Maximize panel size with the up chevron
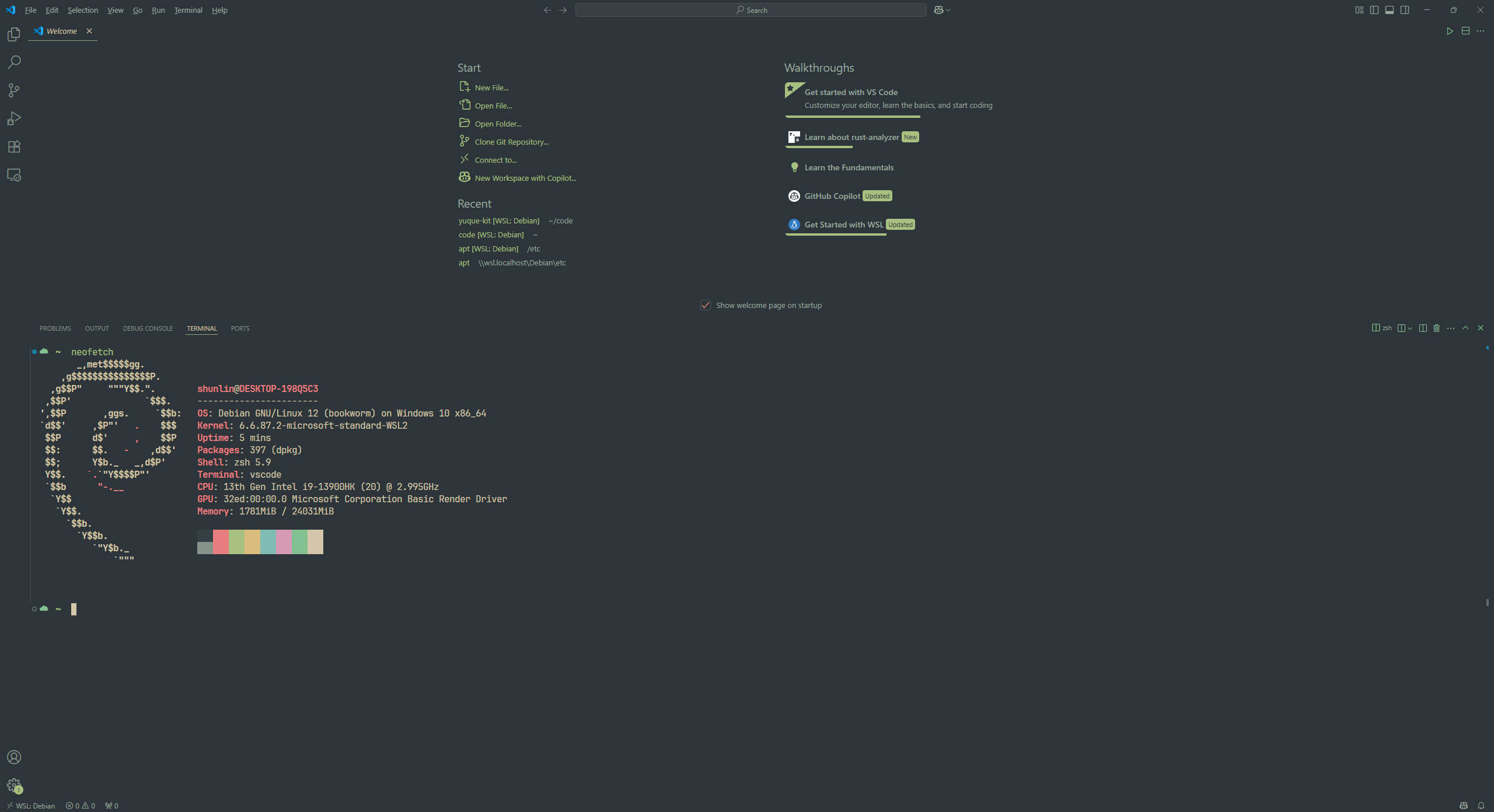The image size is (1494, 812). pos(1465,328)
